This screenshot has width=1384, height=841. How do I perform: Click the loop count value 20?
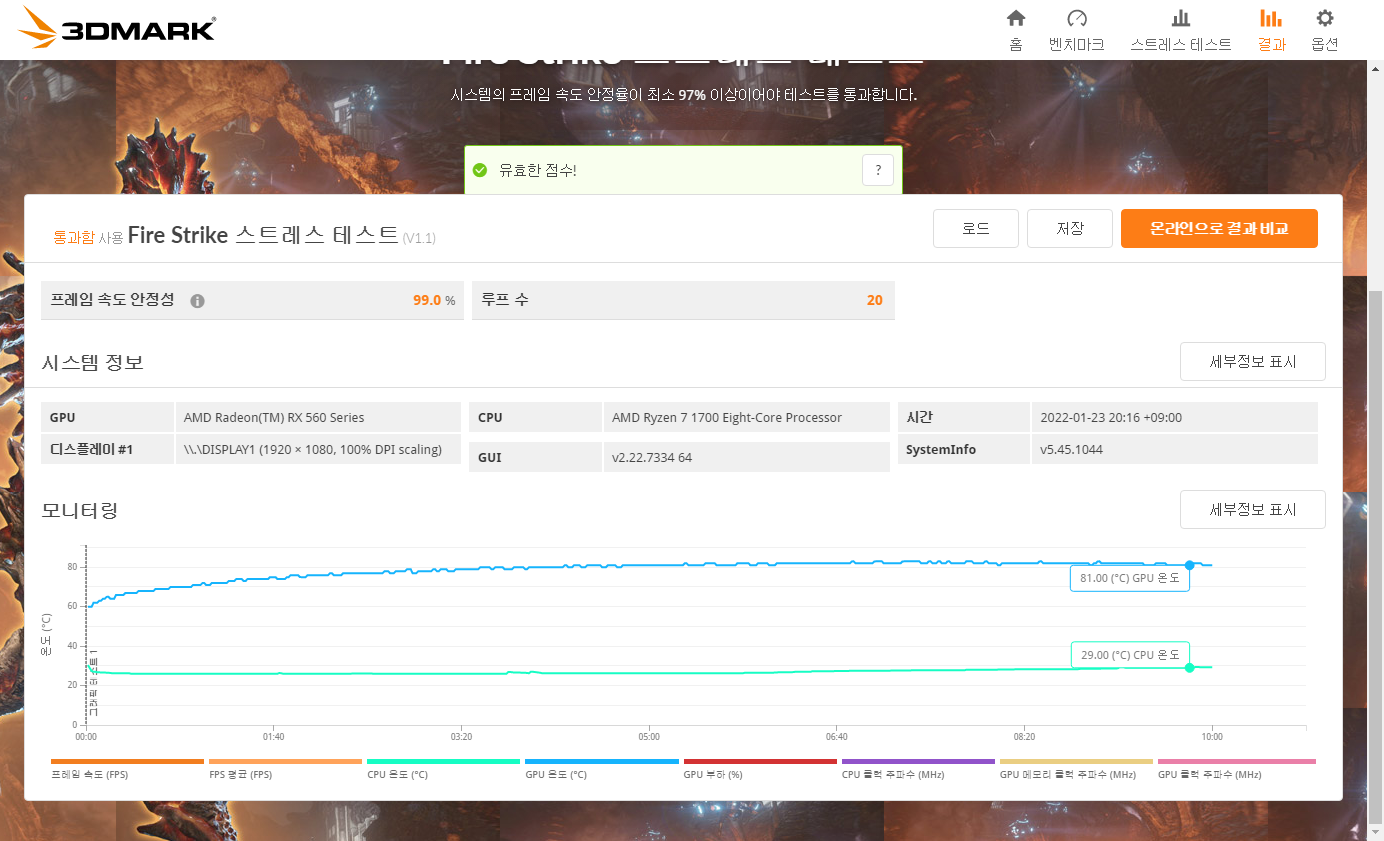tap(875, 300)
